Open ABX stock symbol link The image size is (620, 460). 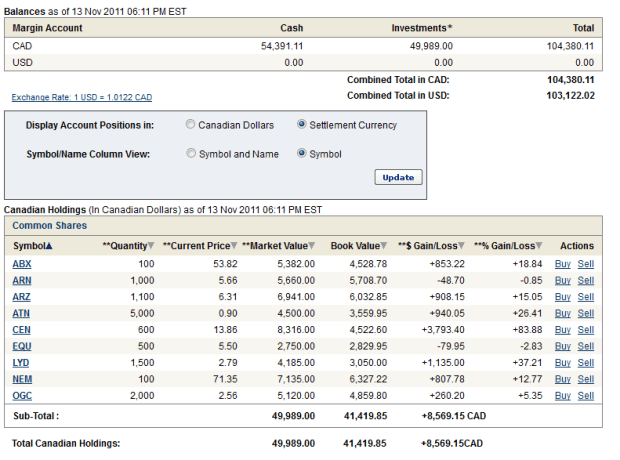(22, 264)
